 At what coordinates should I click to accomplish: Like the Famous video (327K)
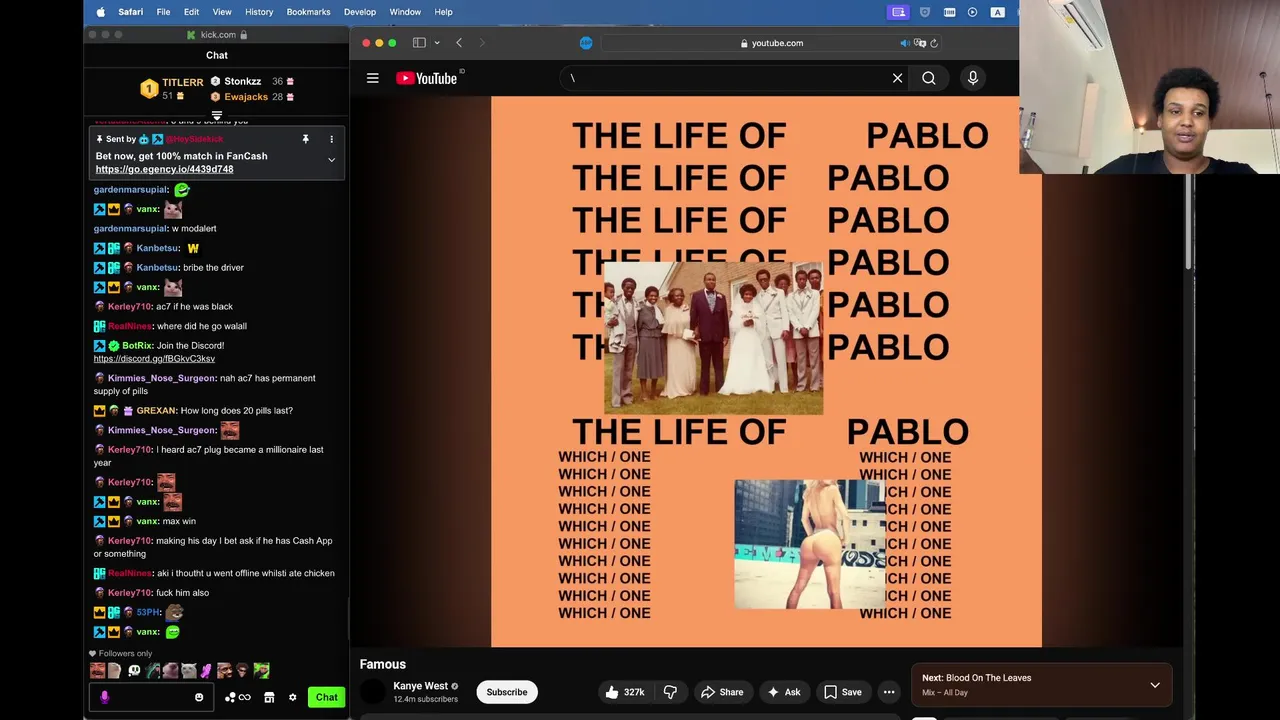click(625, 692)
